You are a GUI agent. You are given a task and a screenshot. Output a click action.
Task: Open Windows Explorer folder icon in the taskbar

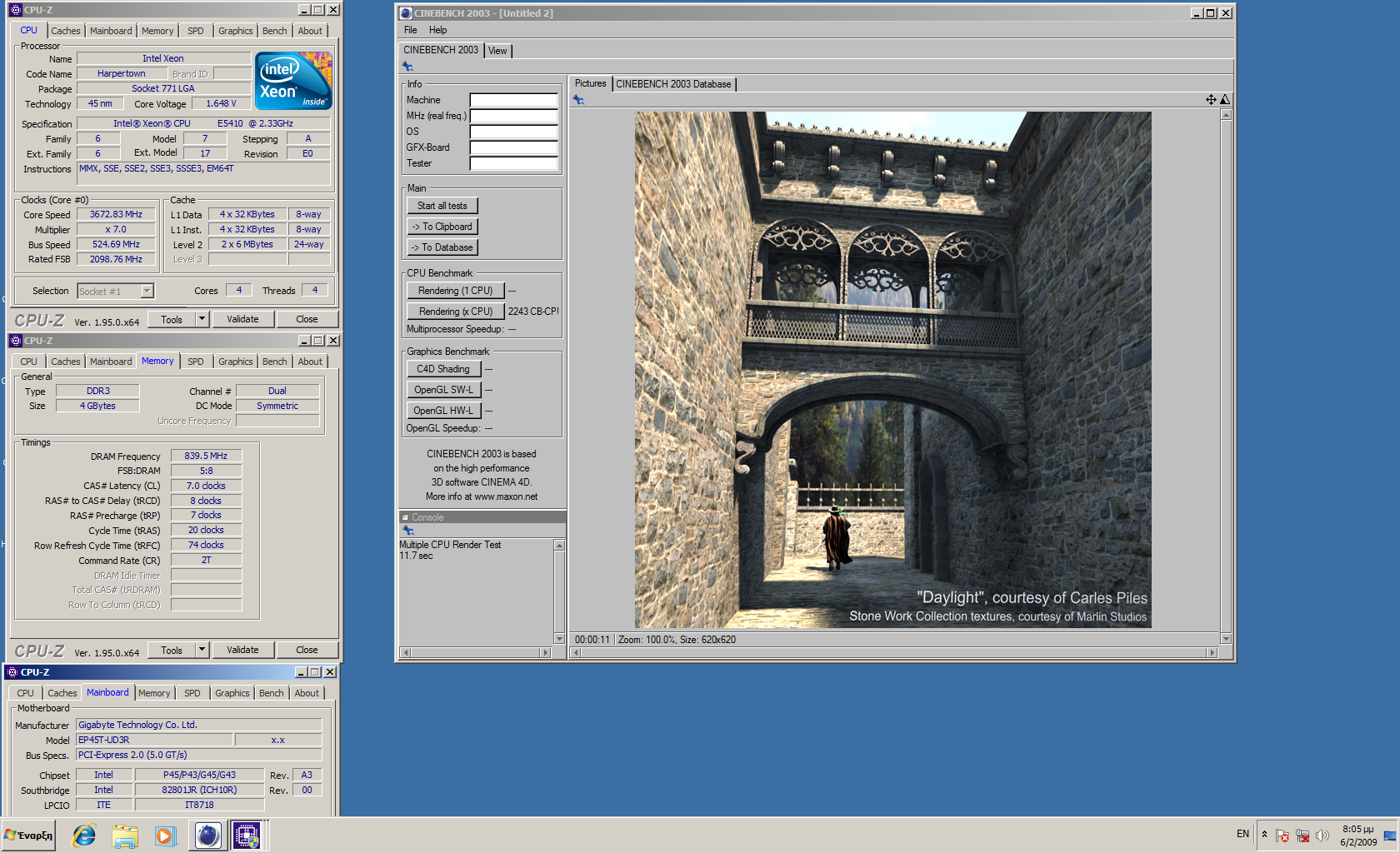click(125, 836)
